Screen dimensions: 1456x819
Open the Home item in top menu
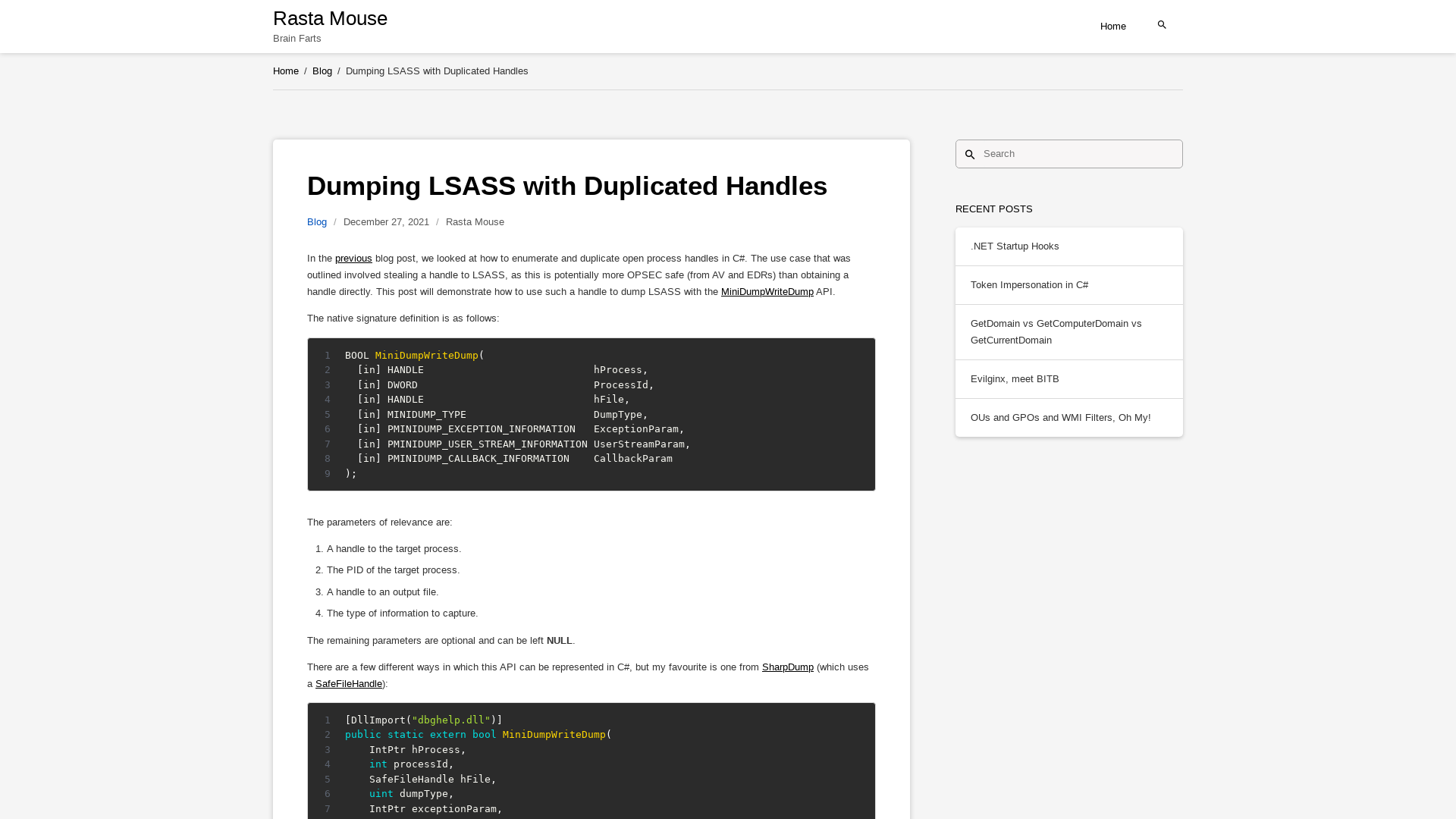(x=1112, y=27)
